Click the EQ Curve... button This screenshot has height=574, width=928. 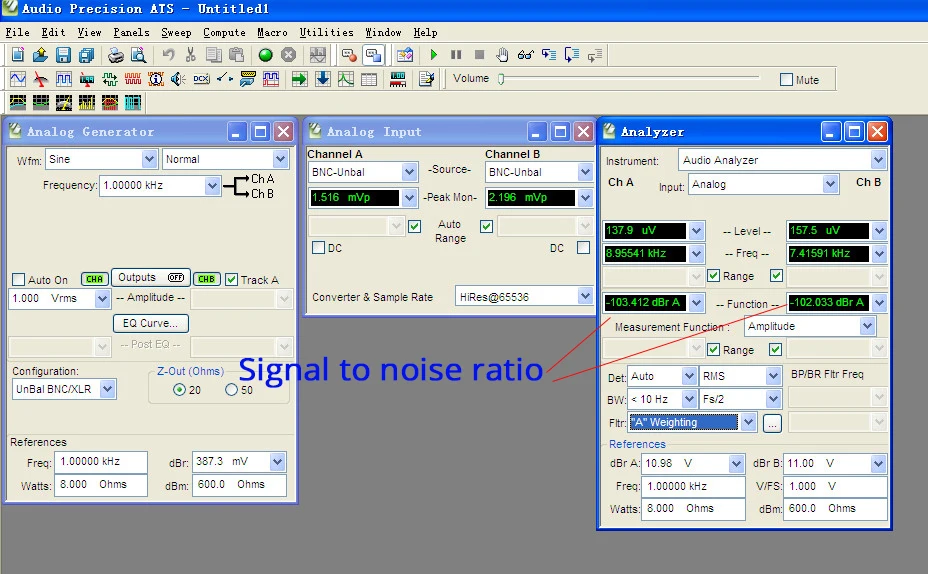pos(150,323)
